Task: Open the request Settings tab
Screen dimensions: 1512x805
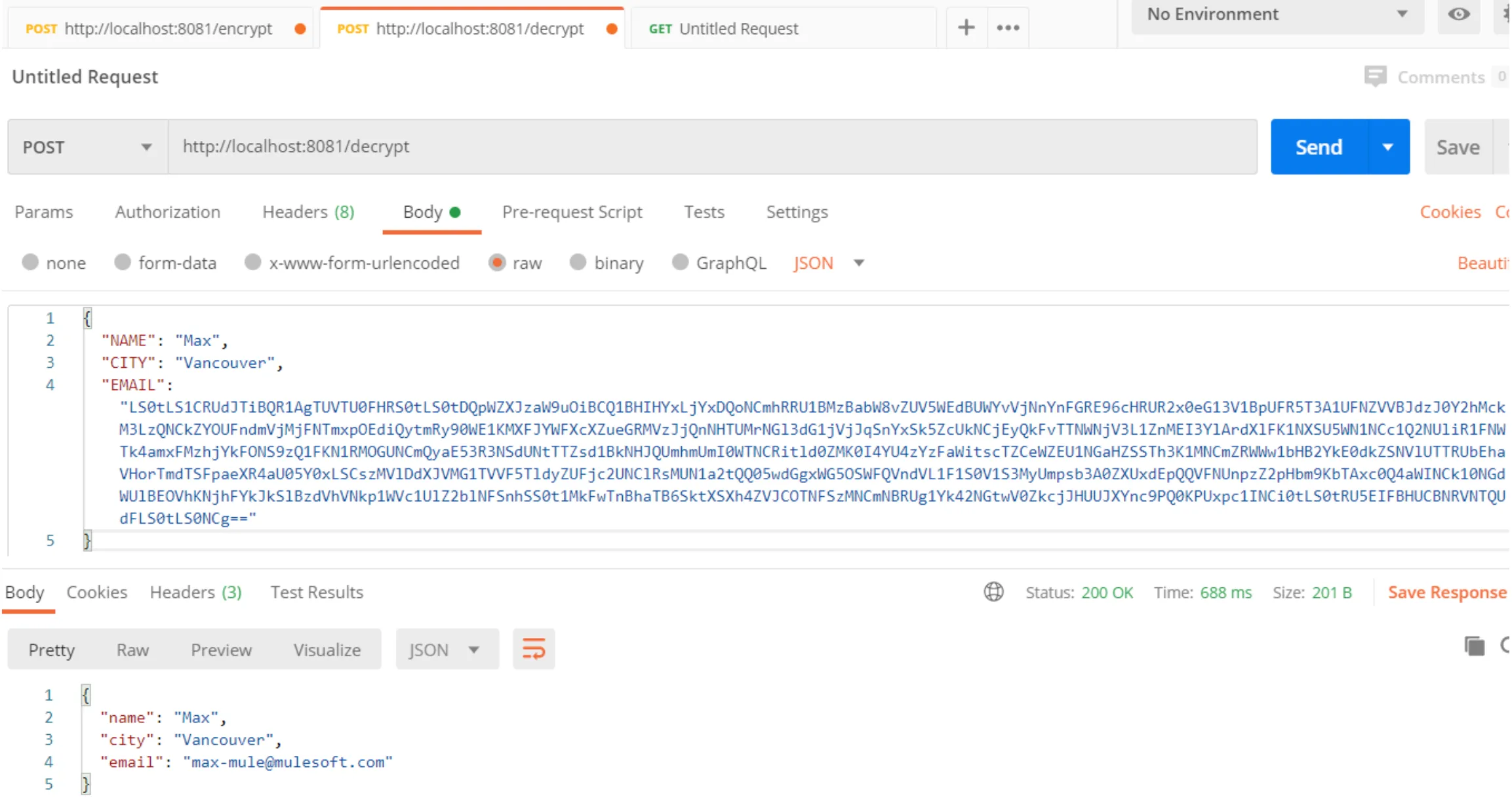Action: click(x=797, y=212)
